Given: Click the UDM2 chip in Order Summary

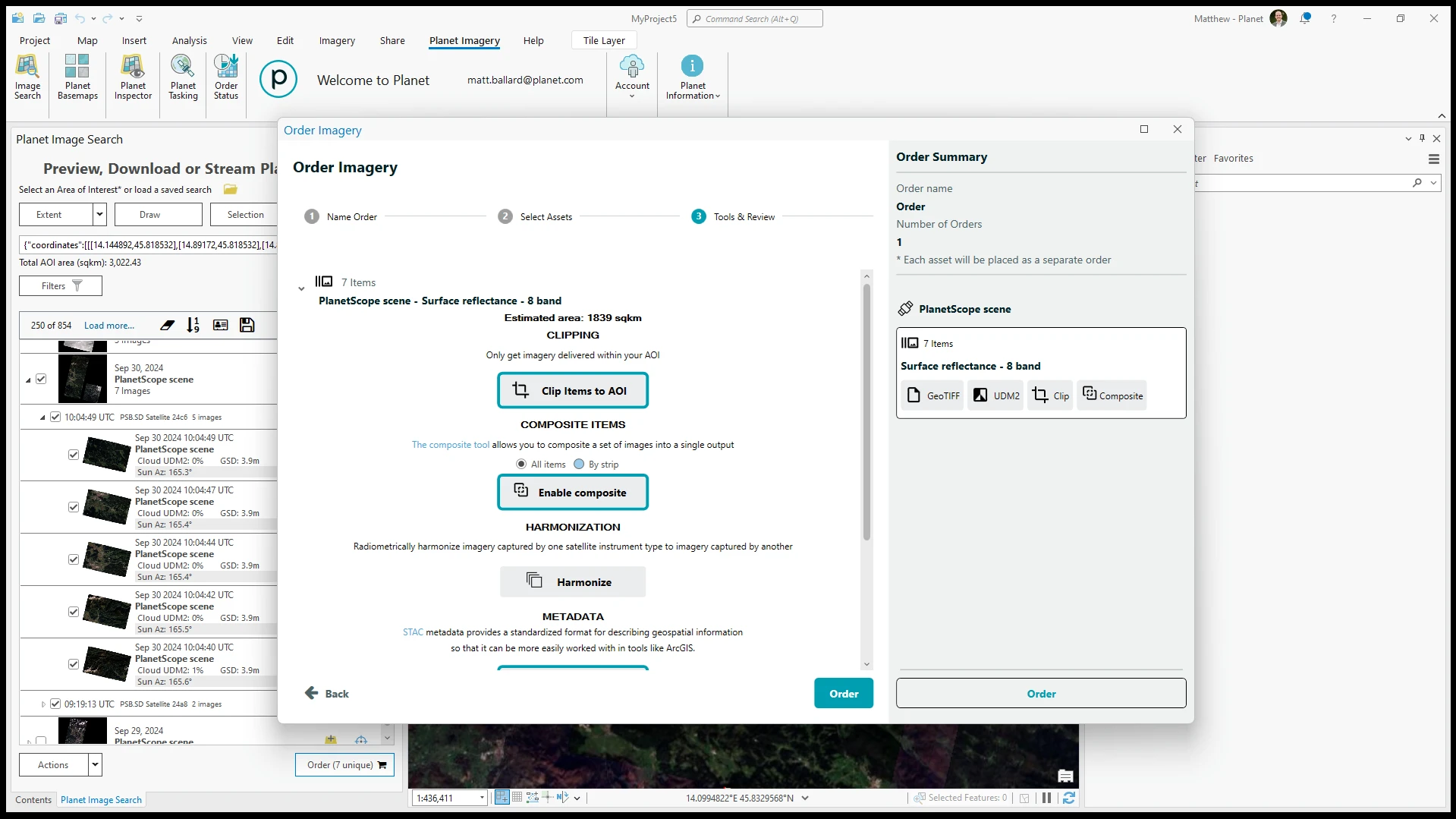Looking at the screenshot, I should [996, 395].
